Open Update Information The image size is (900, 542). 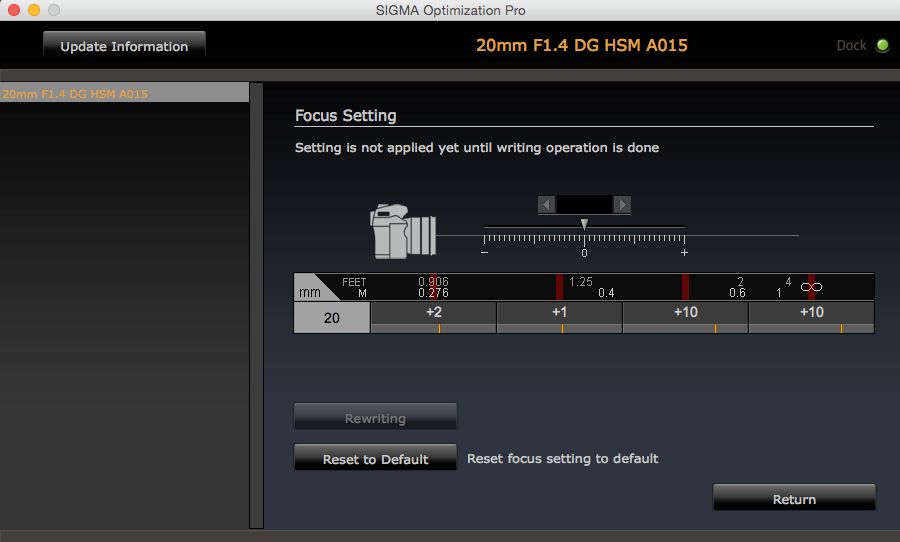(x=124, y=46)
